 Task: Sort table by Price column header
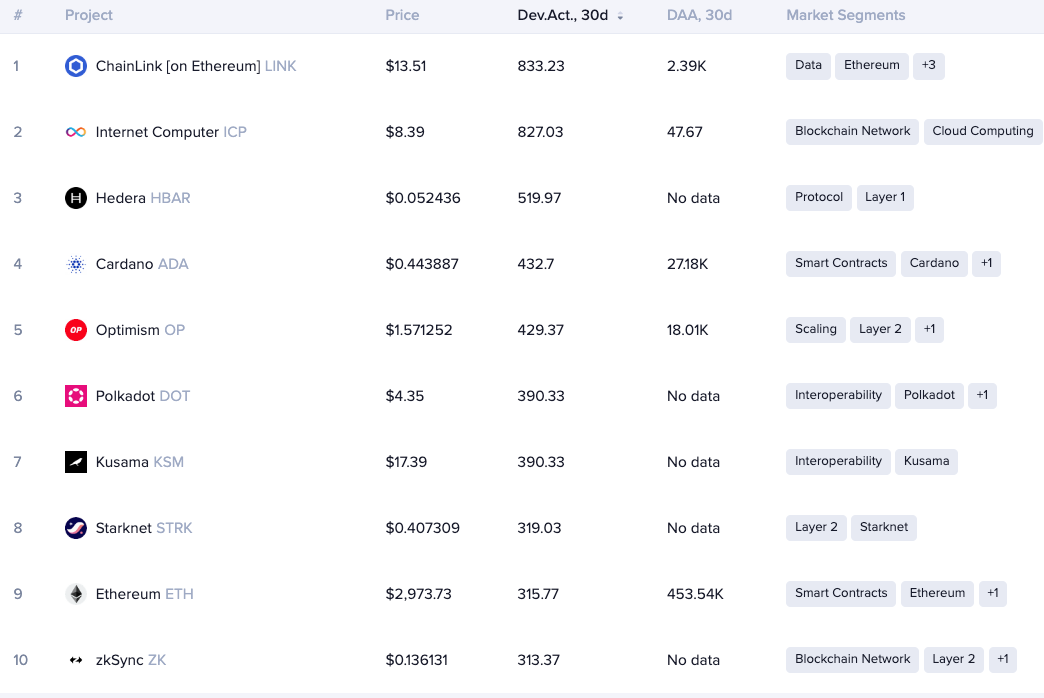tap(402, 15)
